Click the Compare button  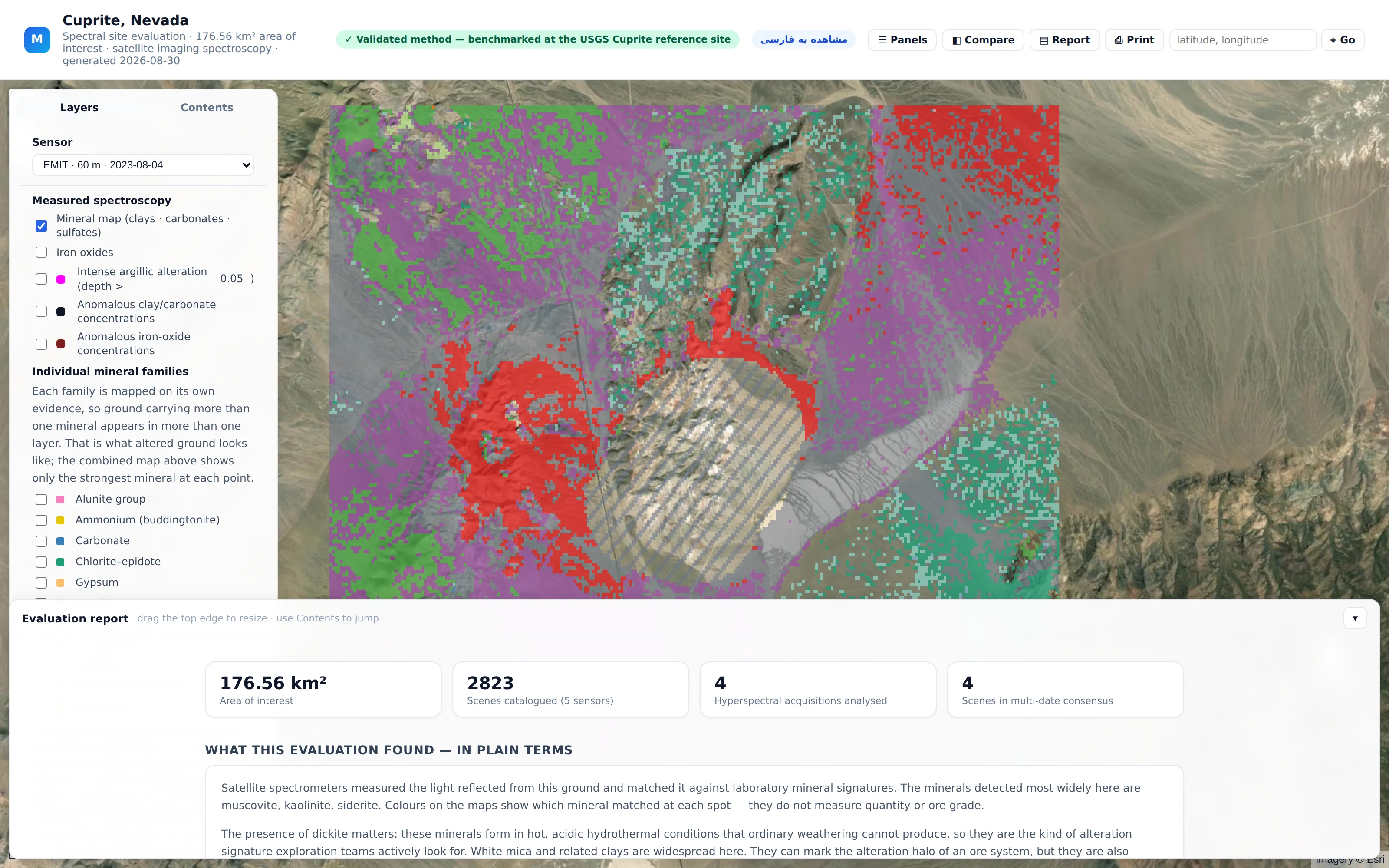[x=983, y=40]
